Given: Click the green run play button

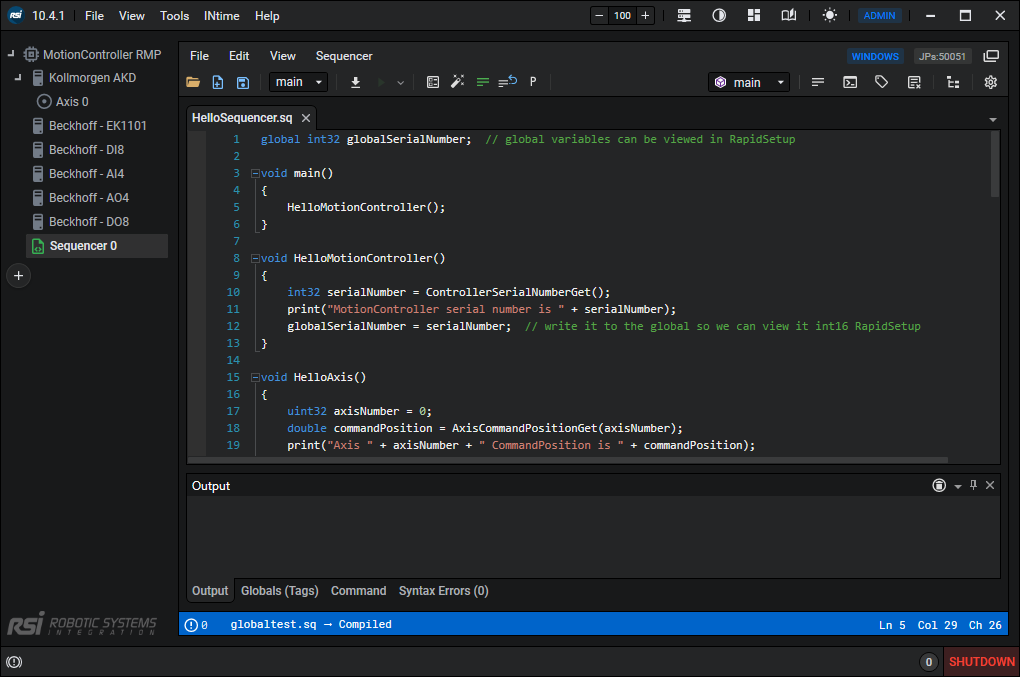Looking at the screenshot, I should pyautogui.click(x=381, y=82).
